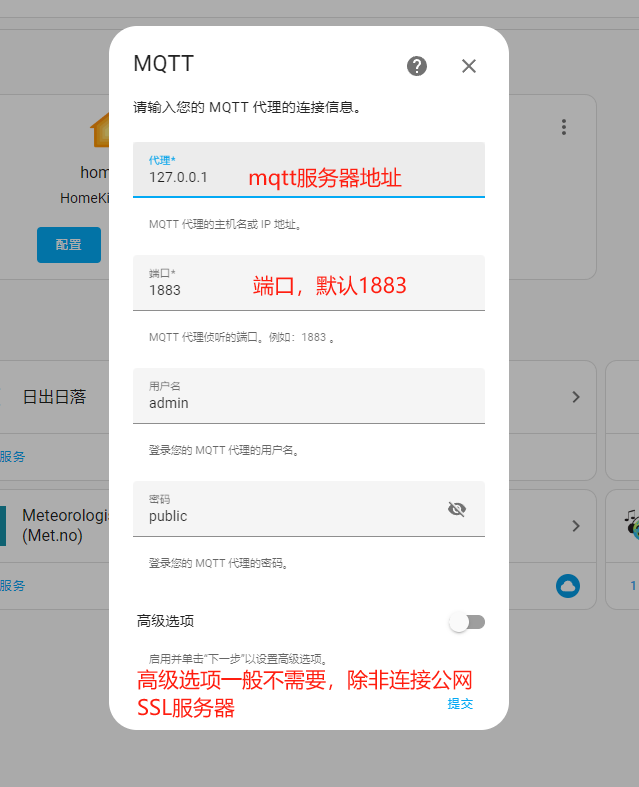Open 服务 link under 日出日落

click(x=13, y=456)
